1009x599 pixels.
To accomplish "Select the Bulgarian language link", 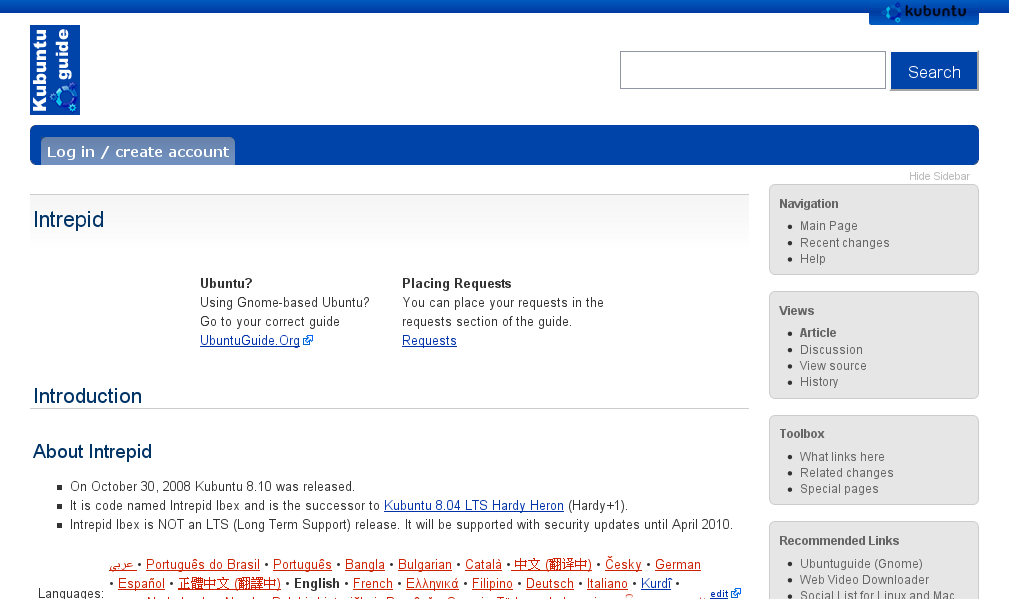I will click(x=425, y=564).
